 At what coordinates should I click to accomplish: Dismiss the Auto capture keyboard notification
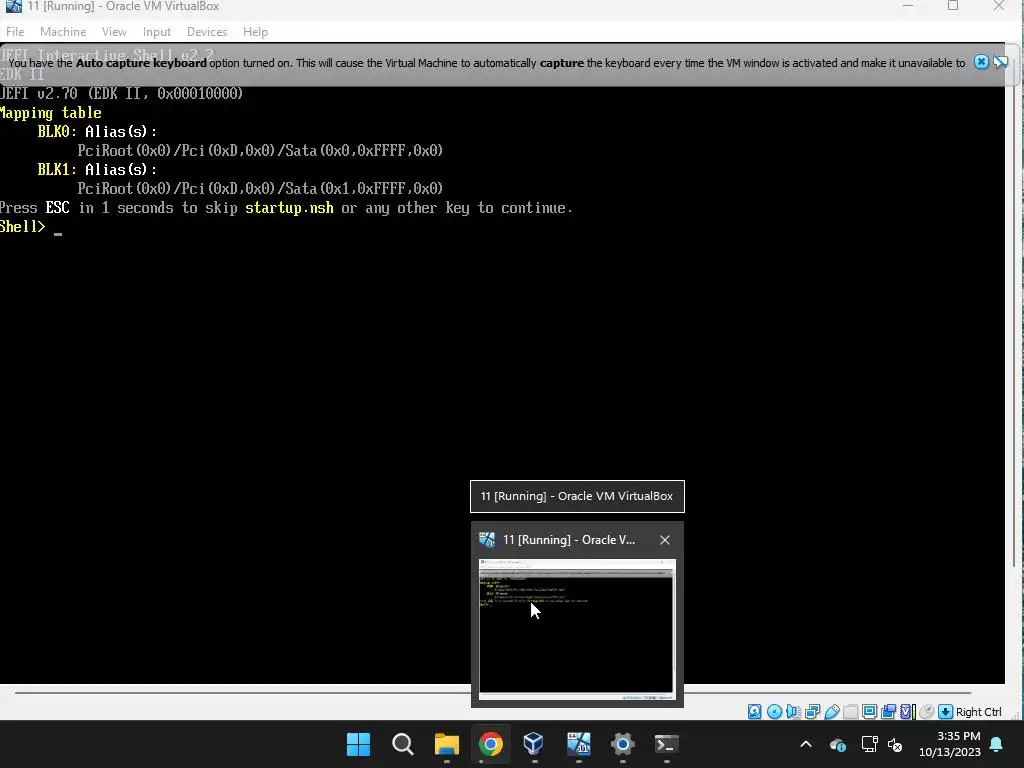point(981,62)
